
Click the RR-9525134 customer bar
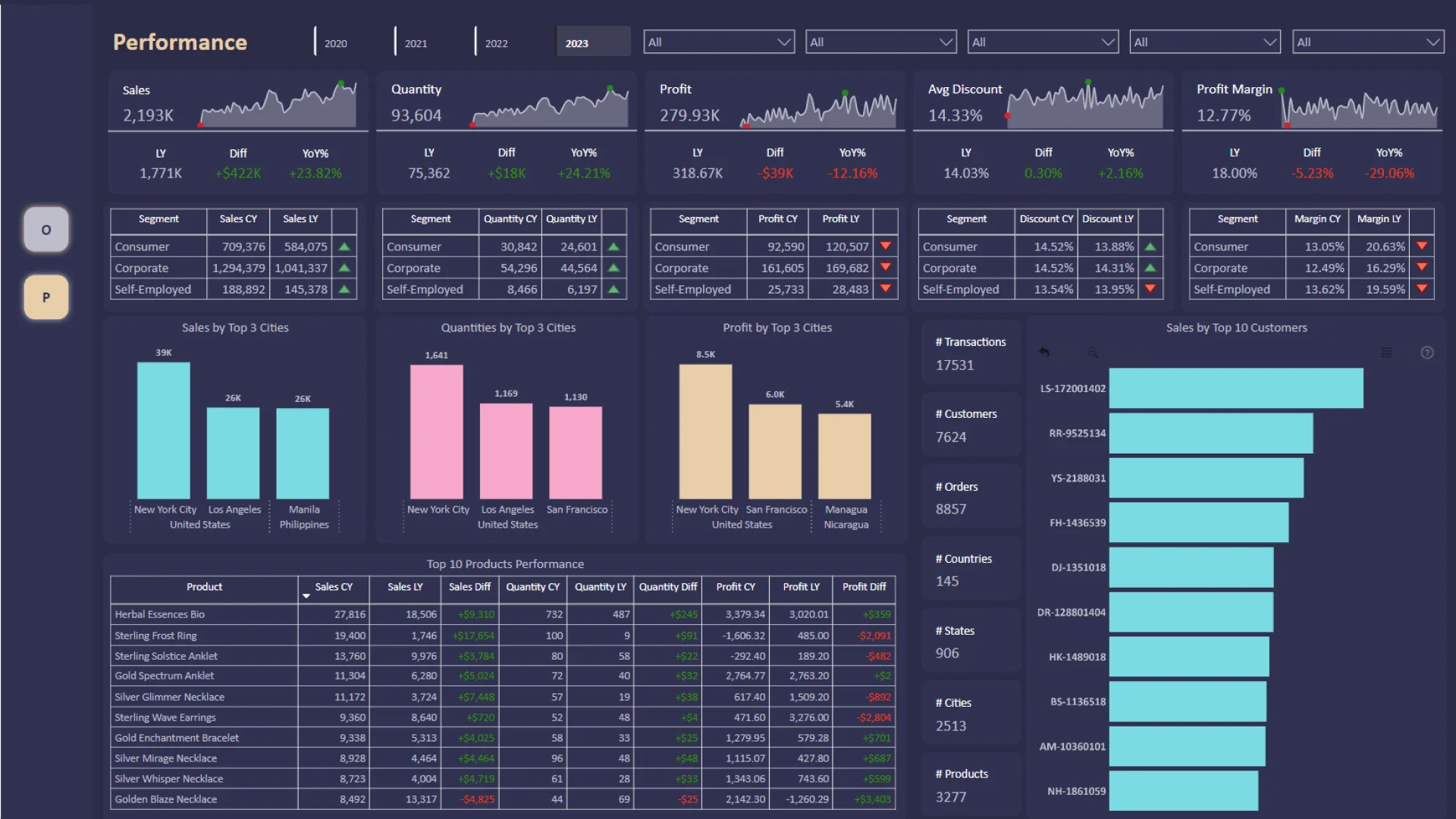click(1211, 433)
